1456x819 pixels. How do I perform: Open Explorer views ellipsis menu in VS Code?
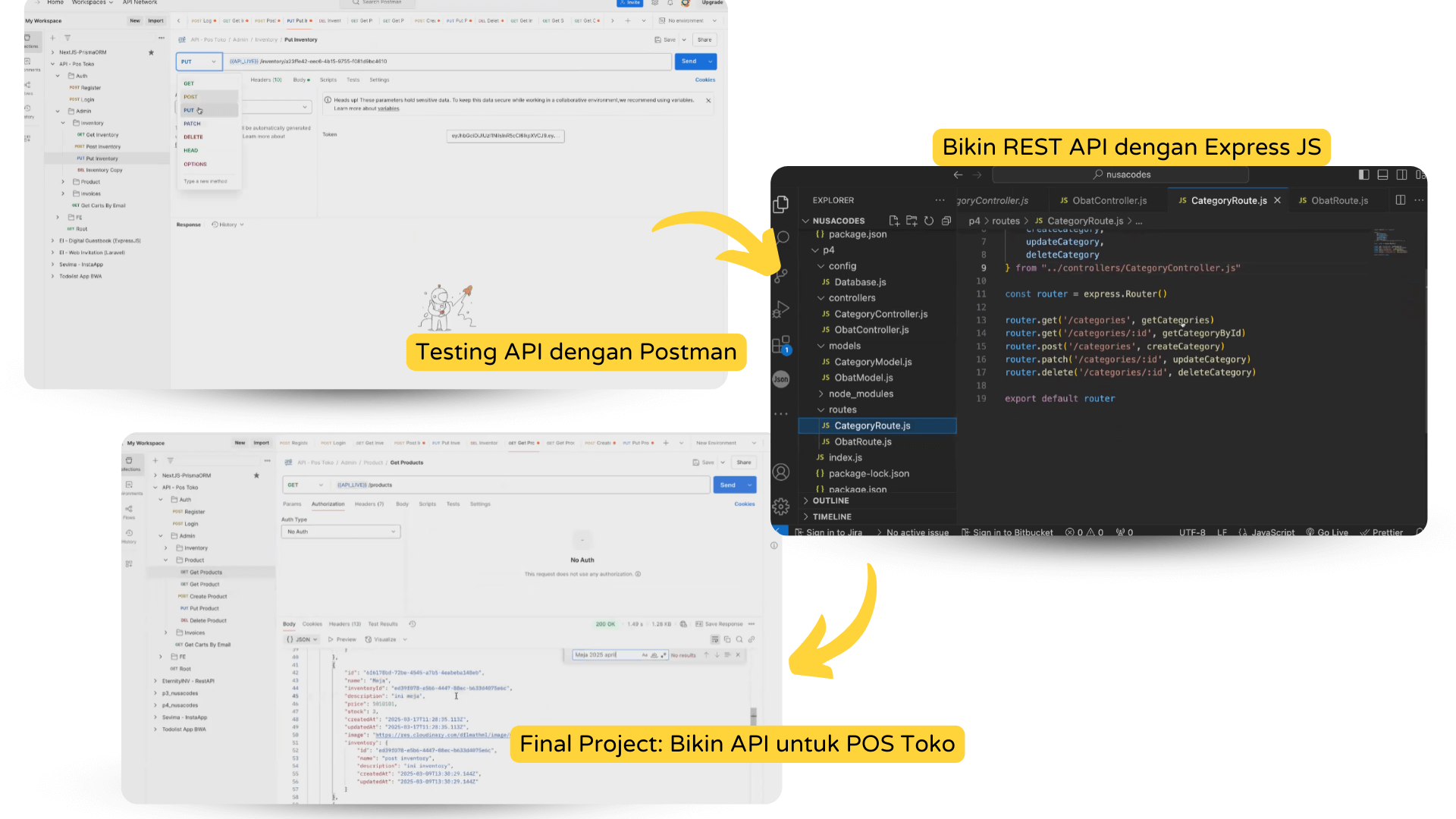coord(940,200)
